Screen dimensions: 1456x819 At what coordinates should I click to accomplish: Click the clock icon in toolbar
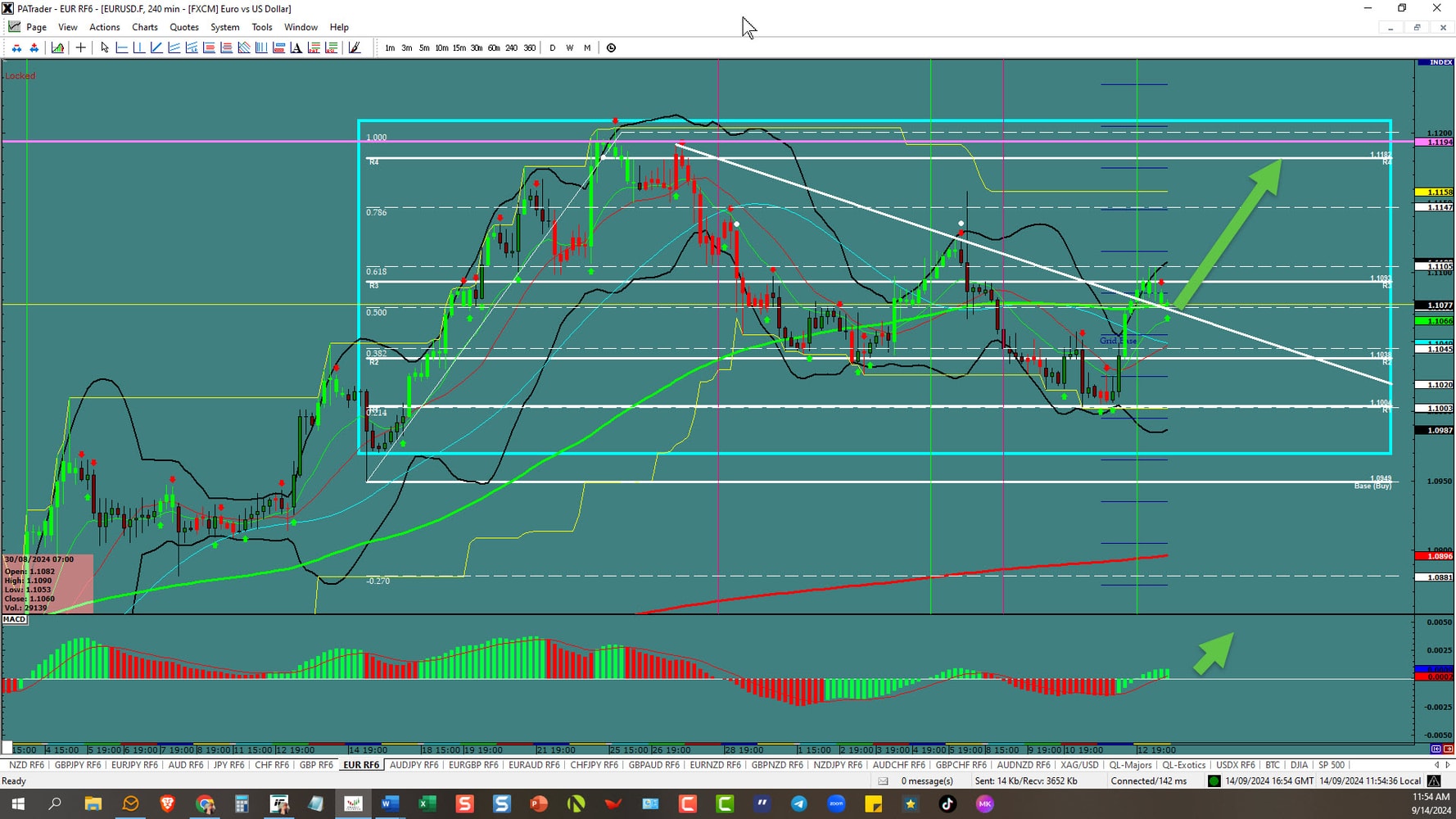tap(611, 48)
